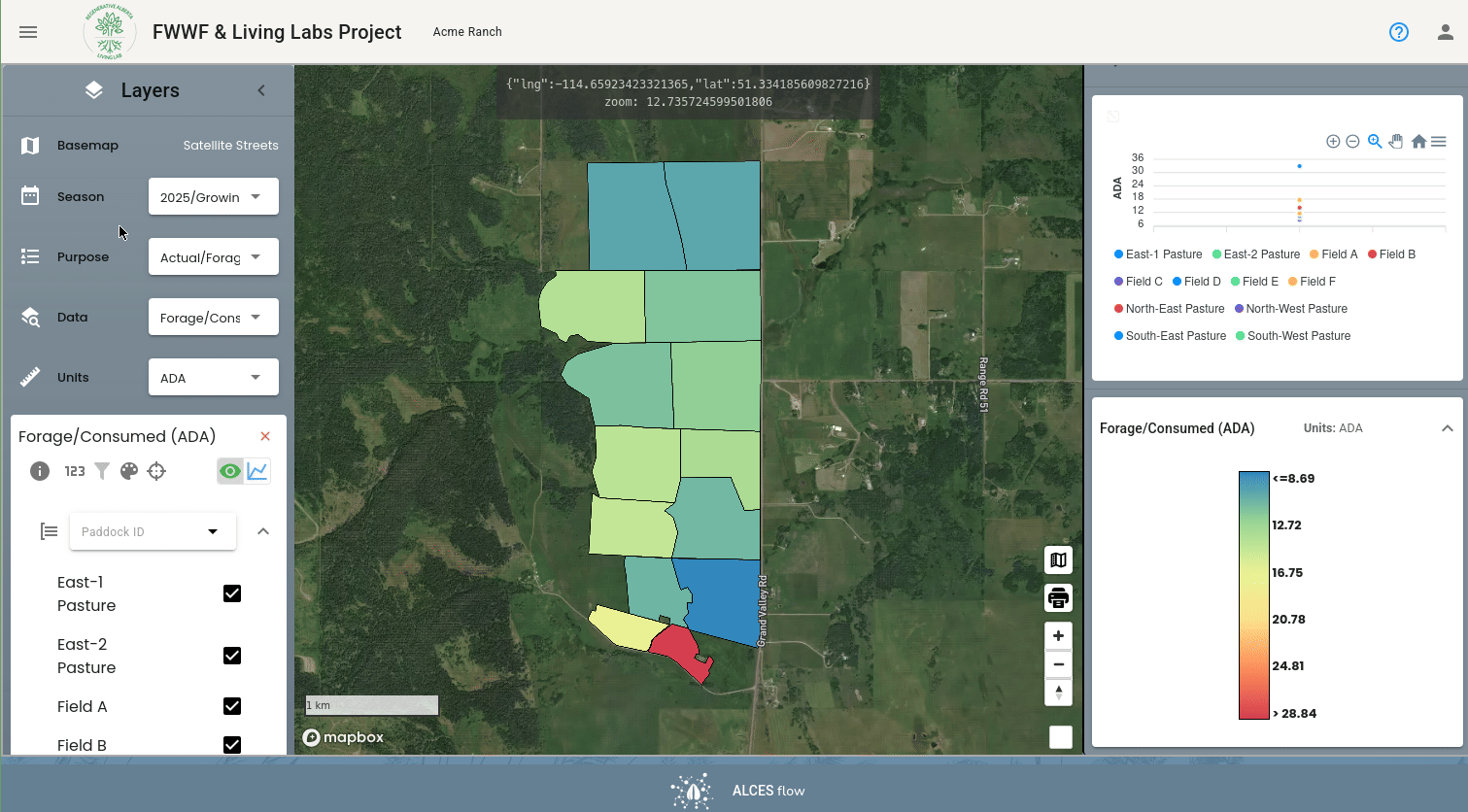Viewport: 1468px width, 812px height.
Task: Uncheck the Field A checkbox
Action: coord(232,706)
